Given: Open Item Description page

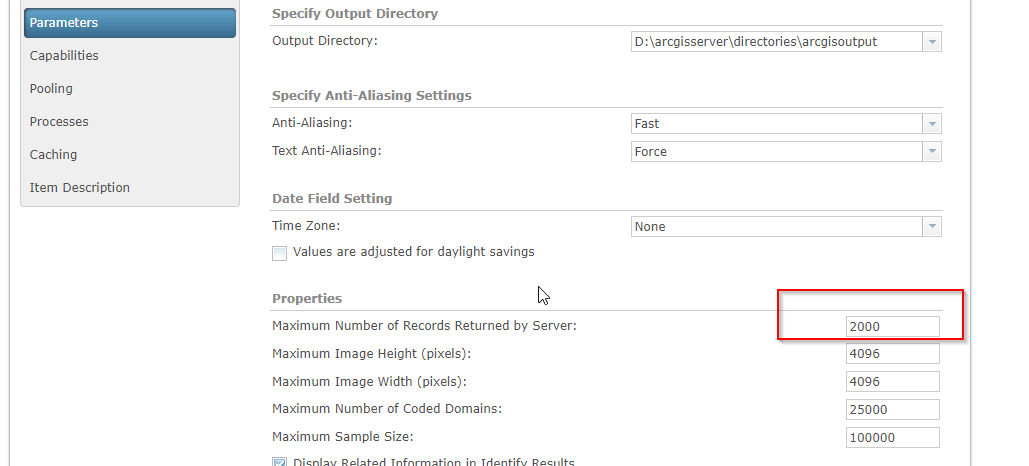Looking at the screenshot, I should tap(80, 188).
